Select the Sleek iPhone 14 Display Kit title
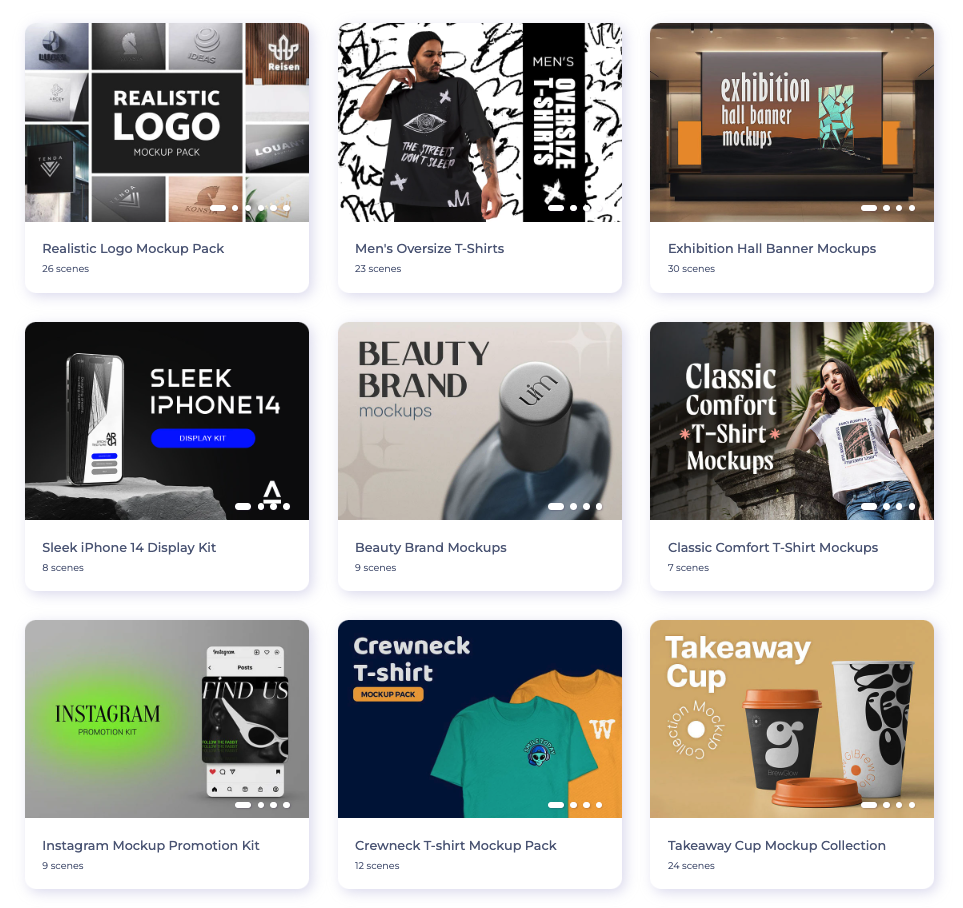This screenshot has height=908, width=963. pyautogui.click(x=129, y=547)
